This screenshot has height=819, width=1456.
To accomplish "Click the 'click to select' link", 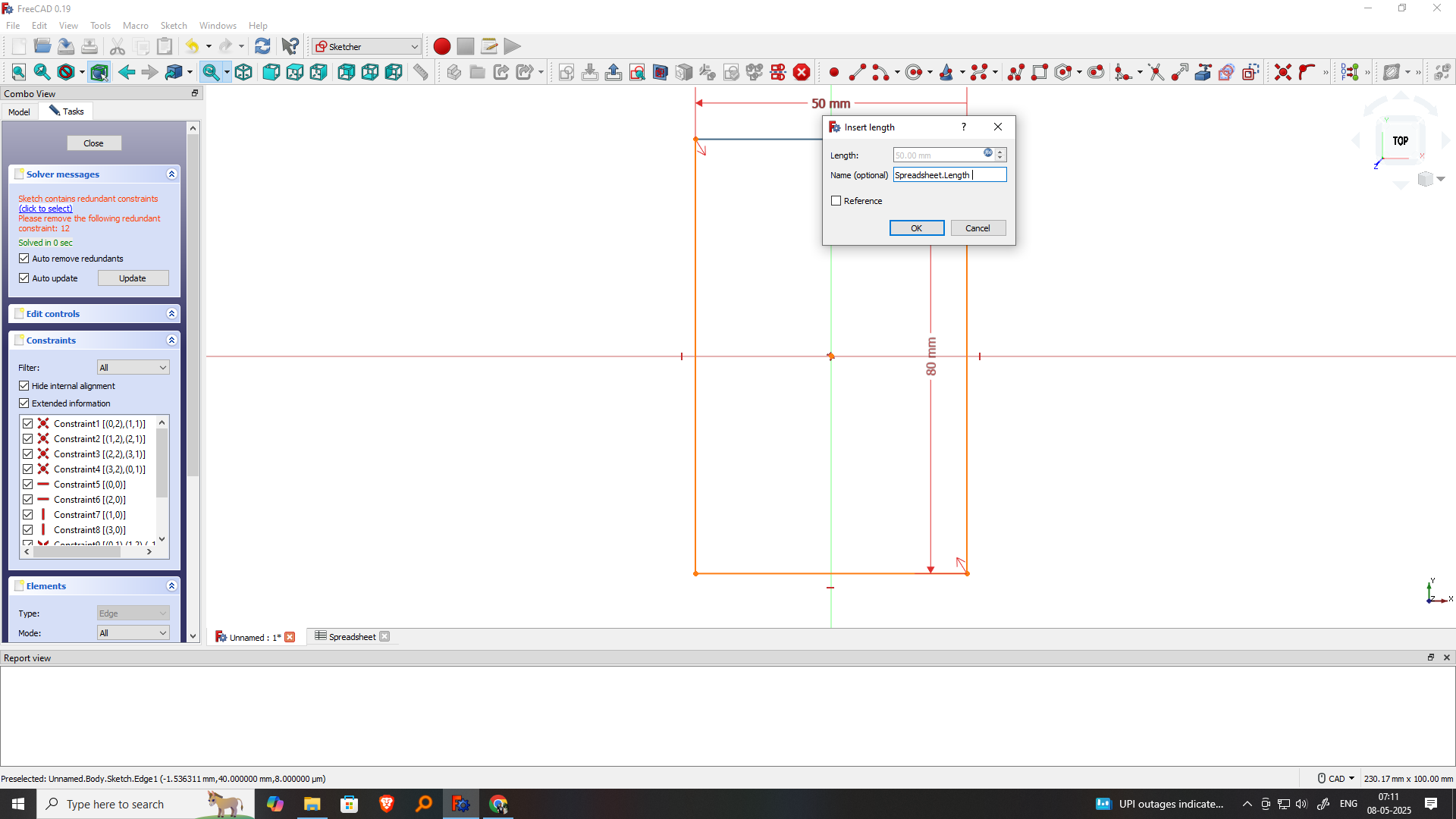I will 45,209.
